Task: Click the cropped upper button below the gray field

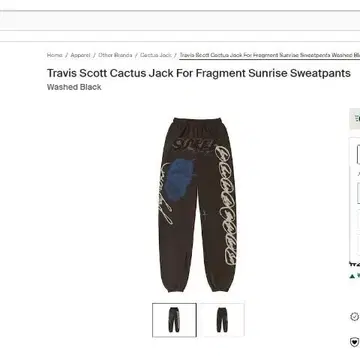Action: (x=359, y=219)
